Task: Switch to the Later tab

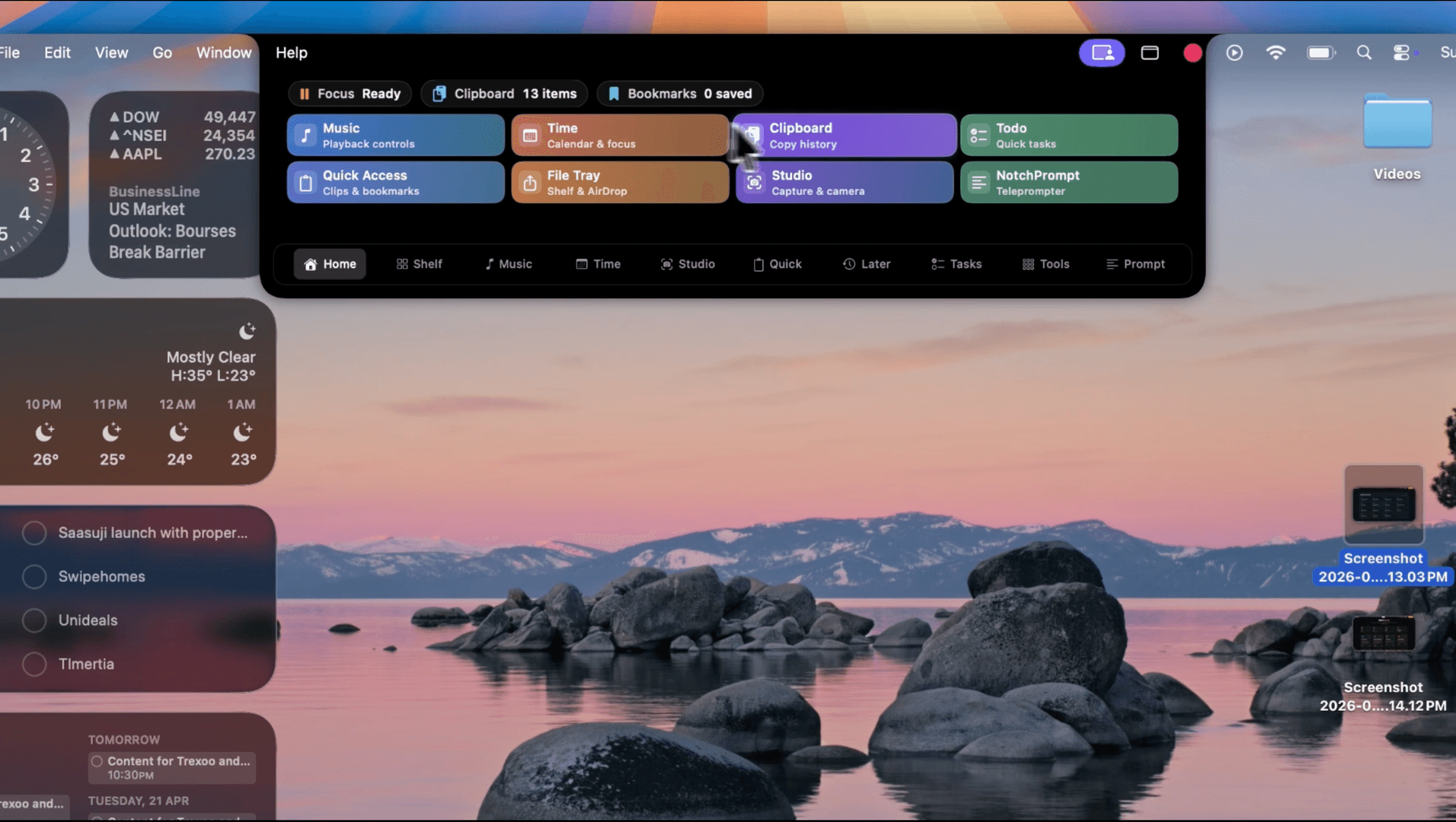Action: tap(867, 264)
